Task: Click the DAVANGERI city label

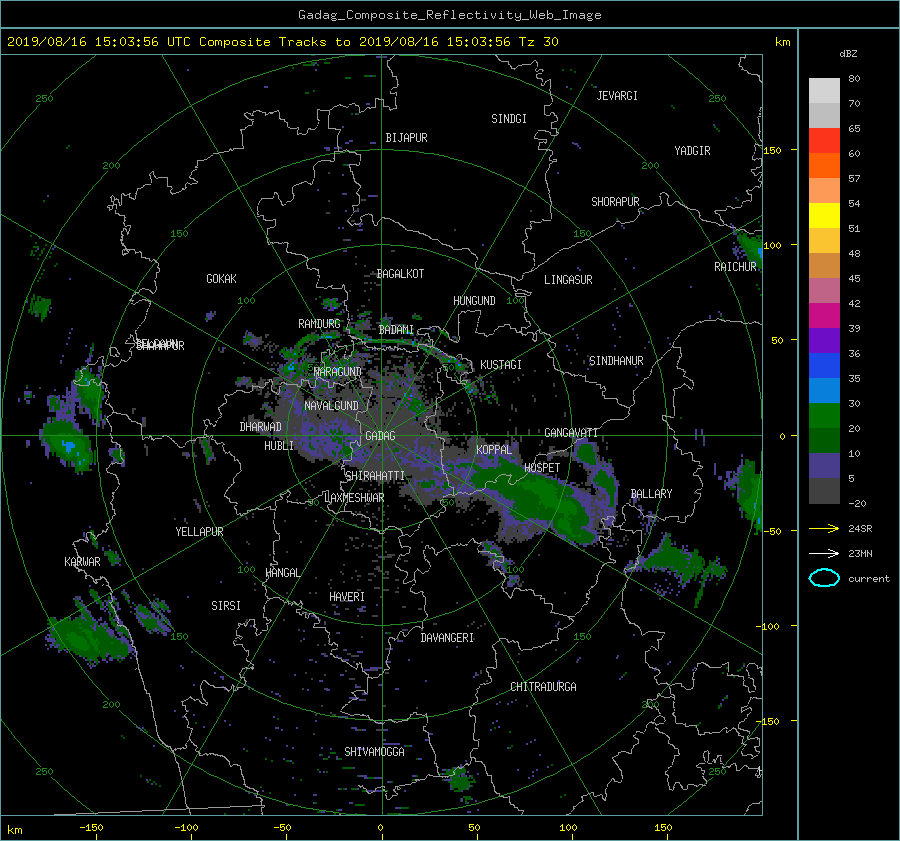Action: point(447,638)
